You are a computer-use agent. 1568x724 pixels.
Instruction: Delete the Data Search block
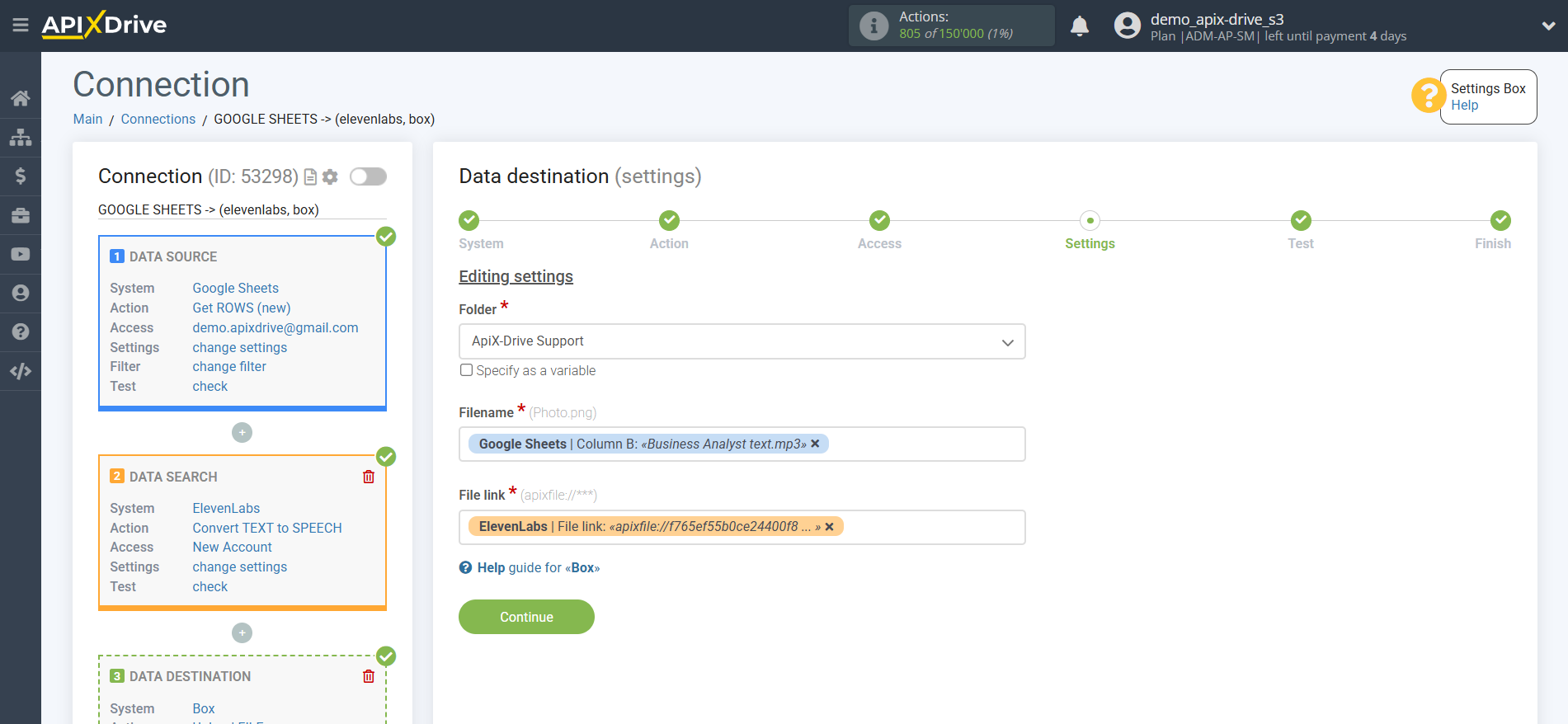point(369,477)
